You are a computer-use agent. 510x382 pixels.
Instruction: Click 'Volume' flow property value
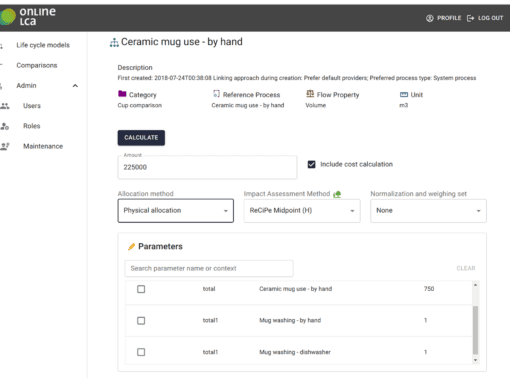point(315,105)
